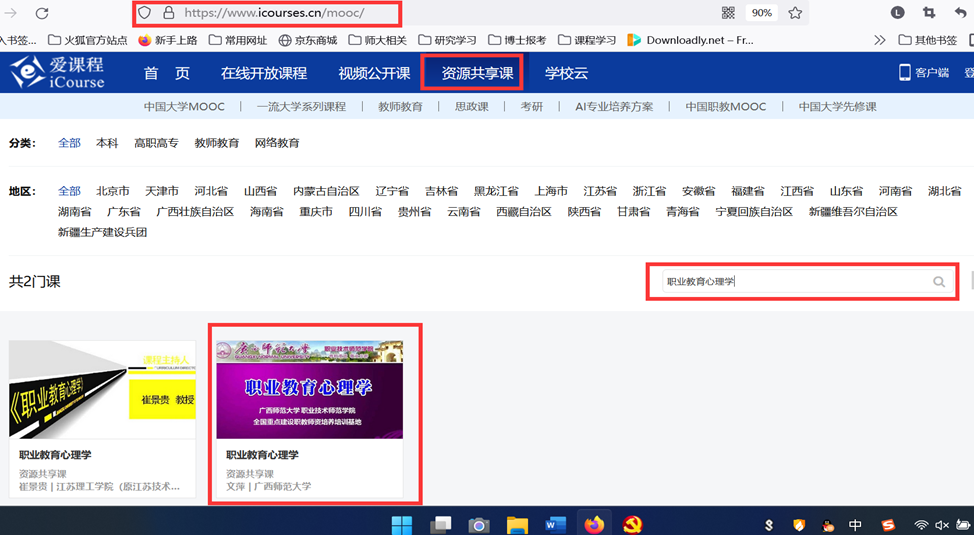Open the 师大相关 bookmark folder
The height and width of the screenshot is (535, 974).
pos(378,40)
